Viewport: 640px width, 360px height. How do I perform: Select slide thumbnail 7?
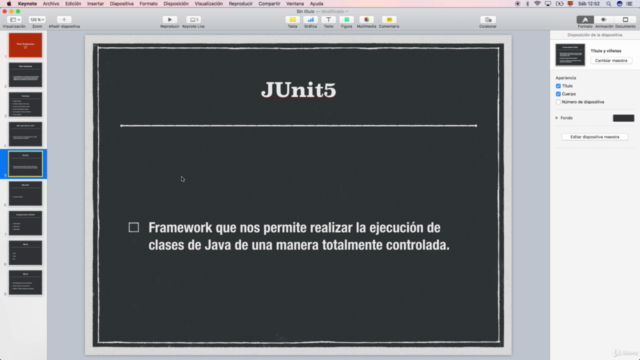pos(25,223)
